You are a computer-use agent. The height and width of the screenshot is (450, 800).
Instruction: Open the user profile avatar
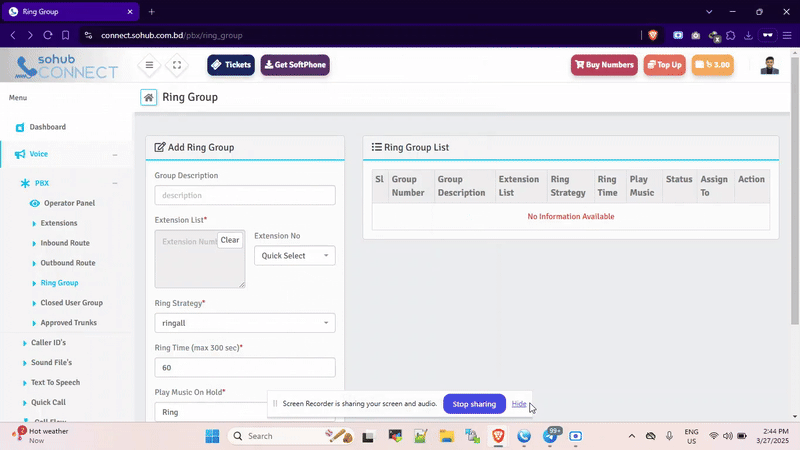(x=769, y=65)
